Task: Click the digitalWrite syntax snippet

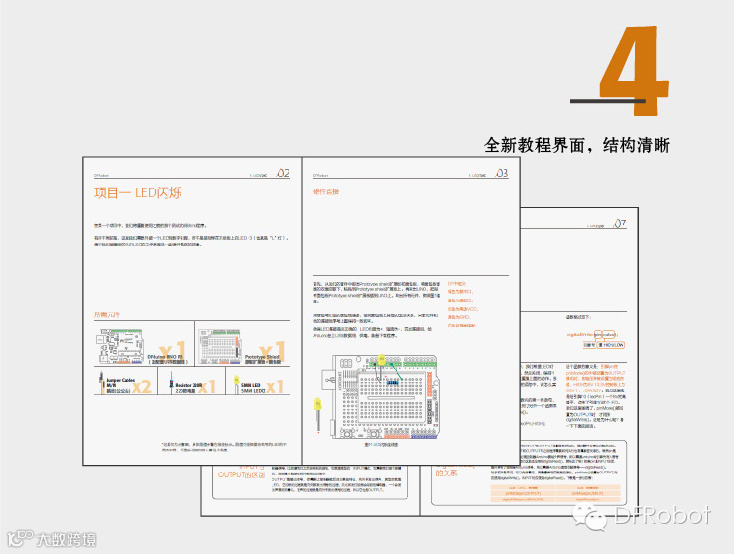Action: (x=592, y=335)
